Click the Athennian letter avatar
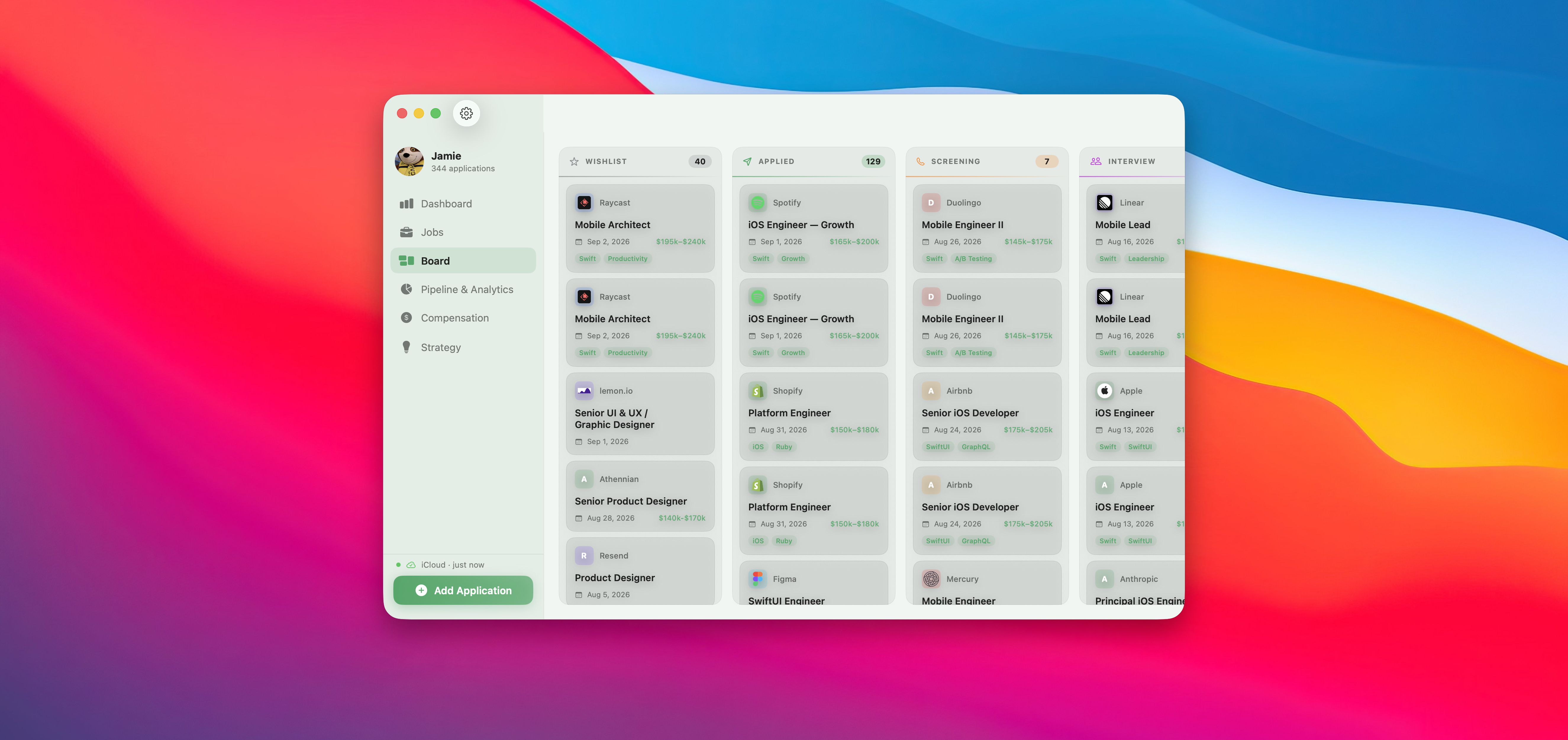Viewport: 1568px width, 740px height. (x=584, y=479)
